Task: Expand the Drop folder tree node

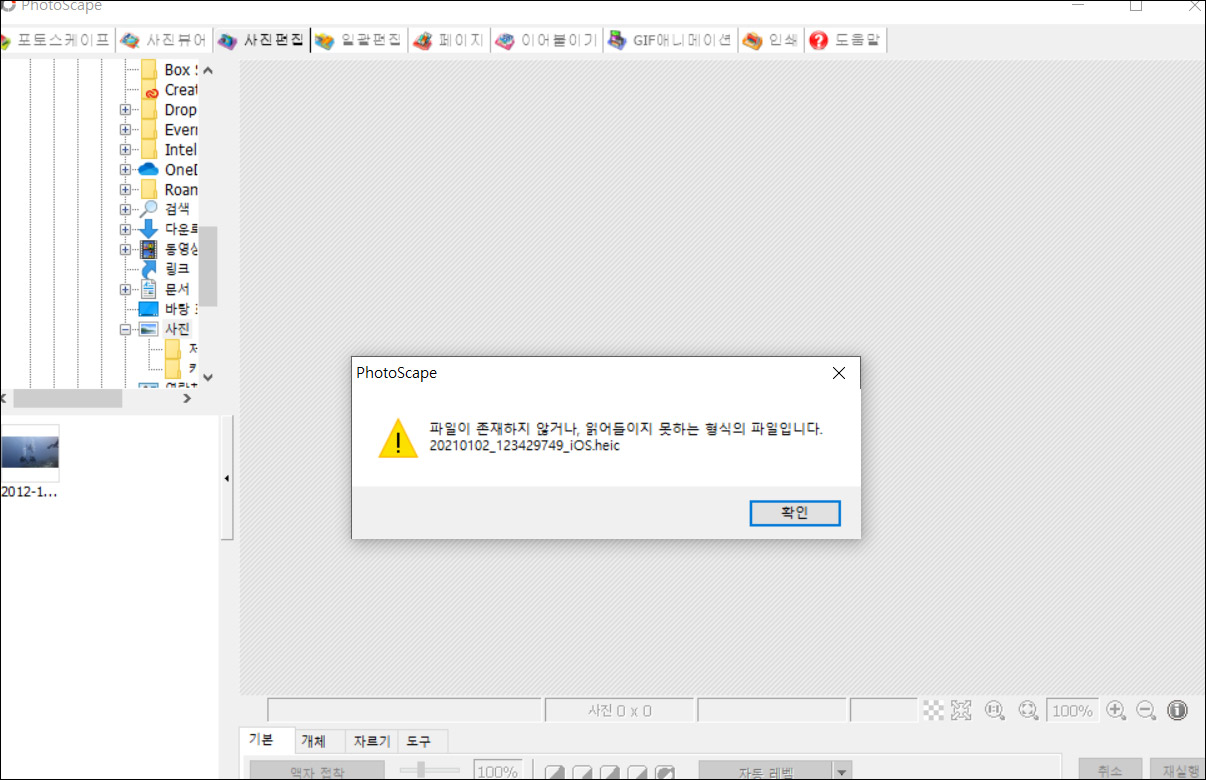Action: (x=126, y=110)
